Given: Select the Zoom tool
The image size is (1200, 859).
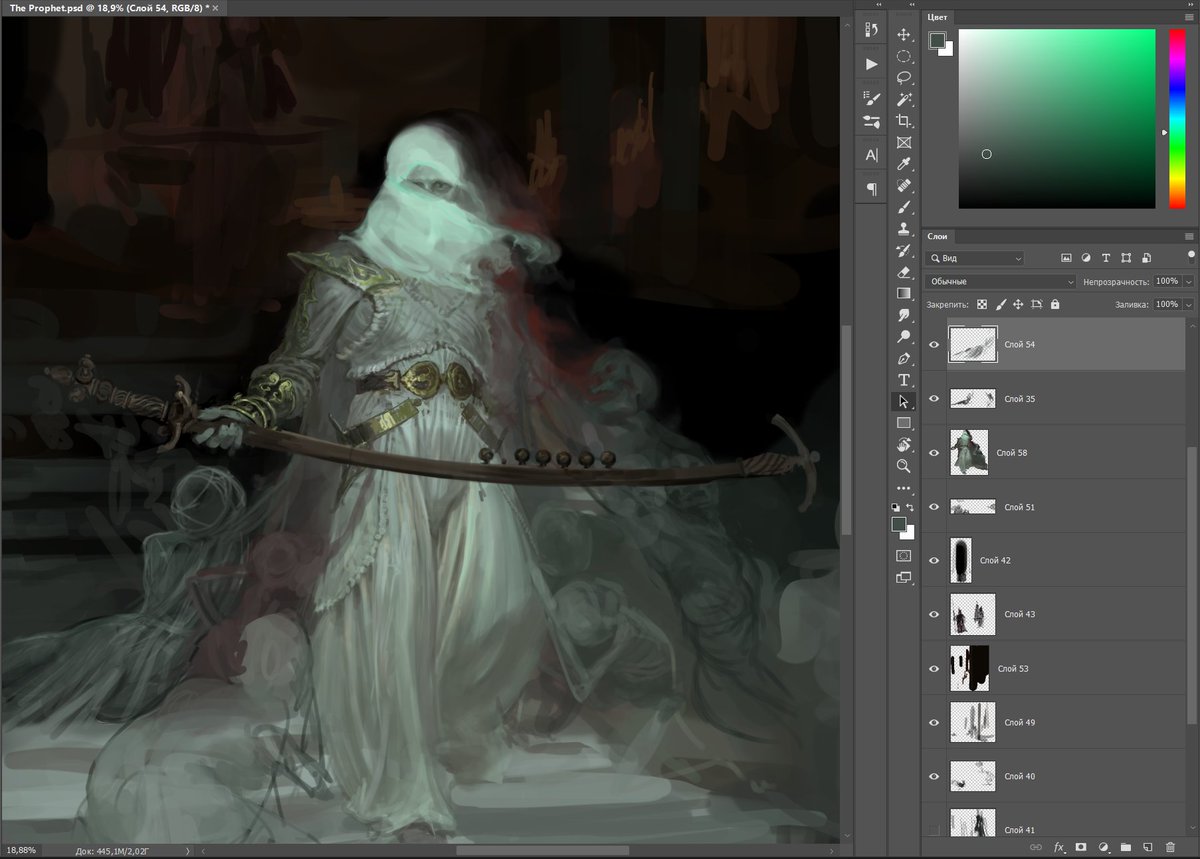Looking at the screenshot, I should point(904,466).
